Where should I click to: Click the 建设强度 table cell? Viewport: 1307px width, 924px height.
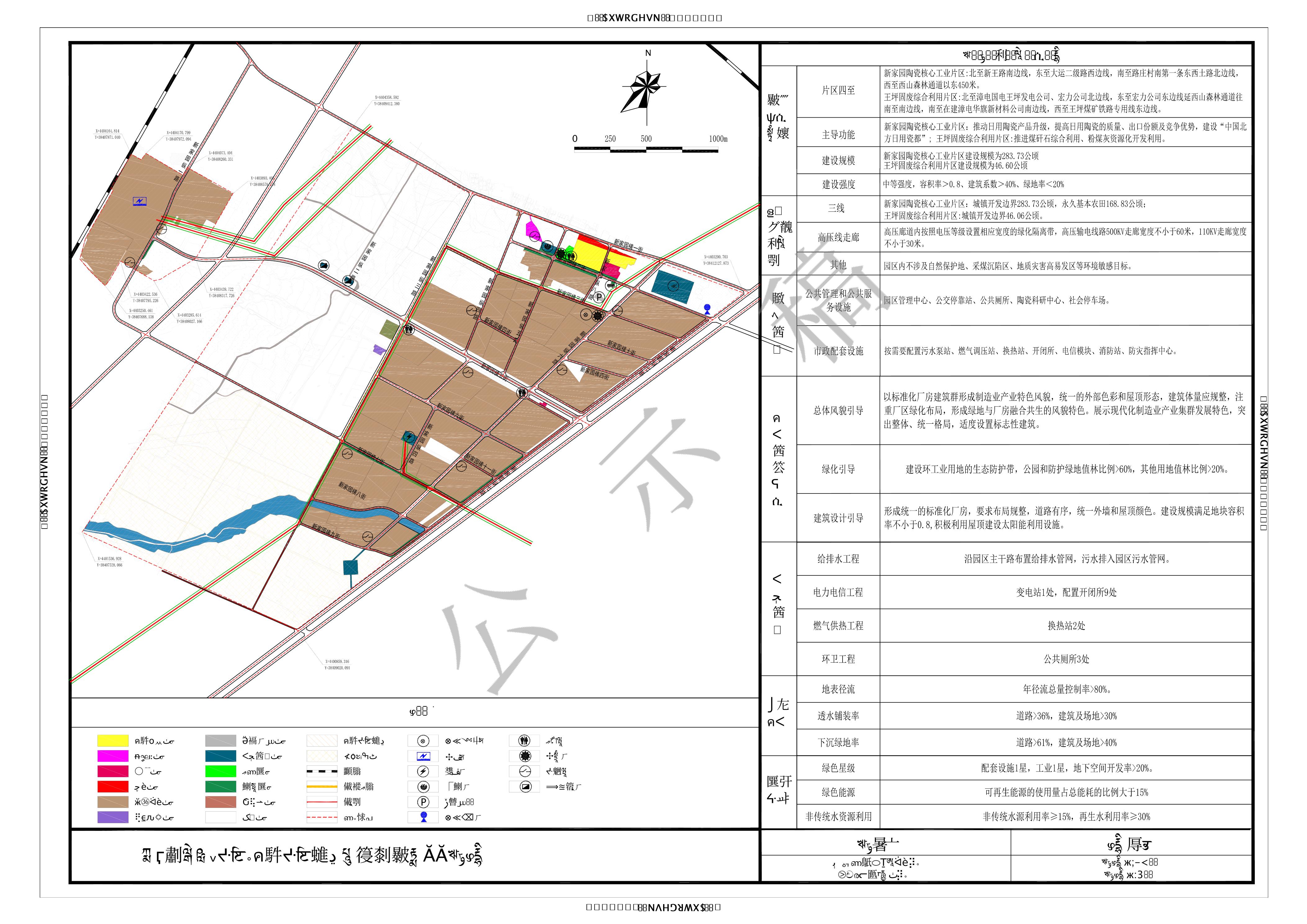[838, 184]
